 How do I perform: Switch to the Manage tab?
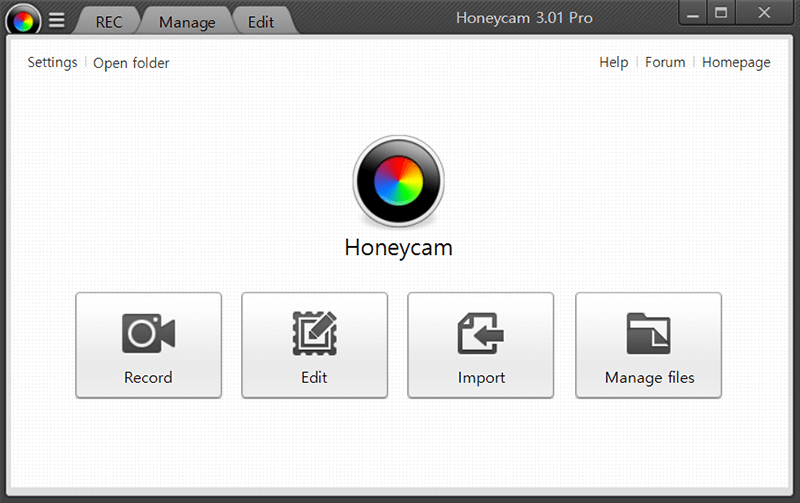pos(187,22)
